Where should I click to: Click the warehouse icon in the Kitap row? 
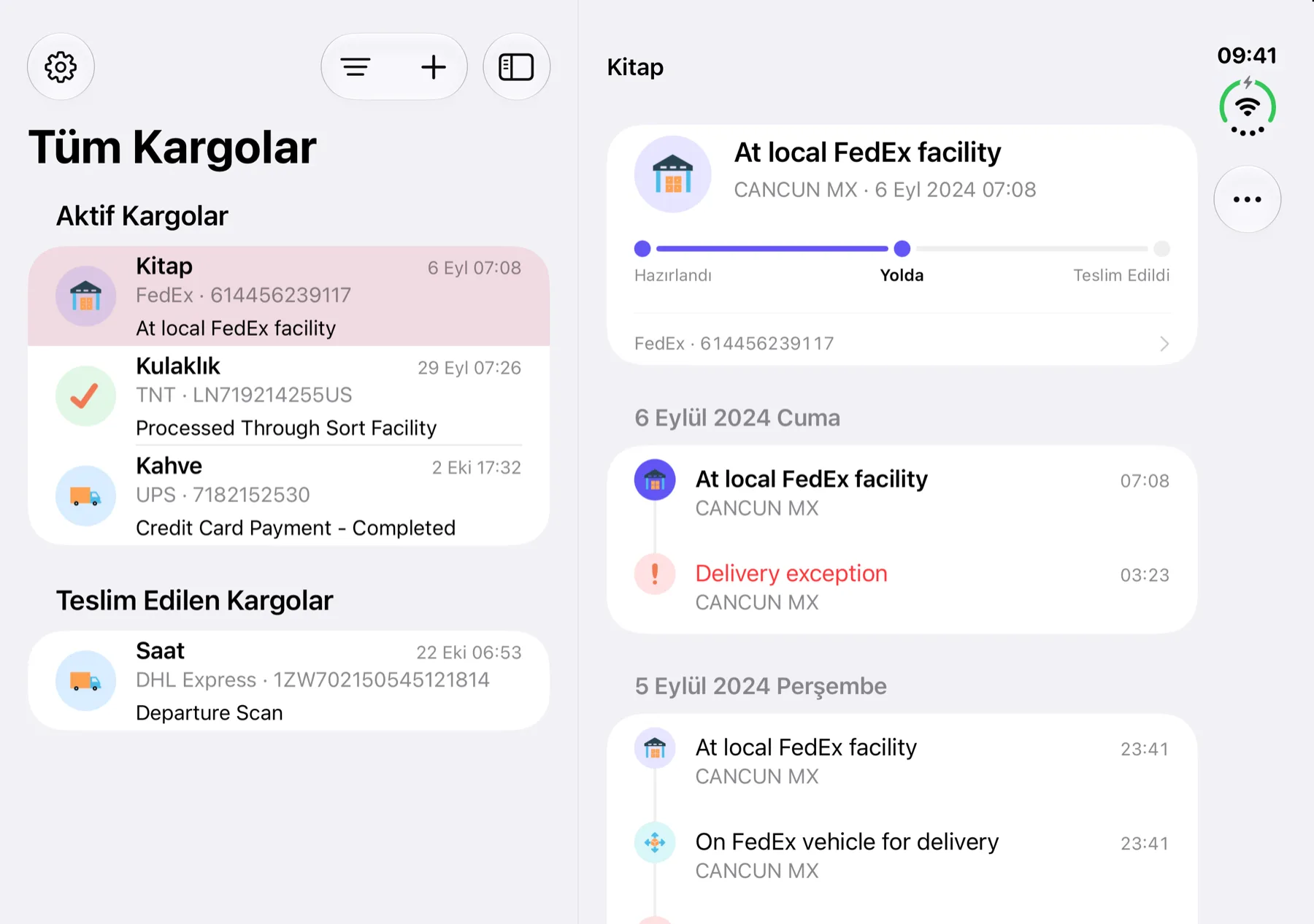[x=85, y=296]
